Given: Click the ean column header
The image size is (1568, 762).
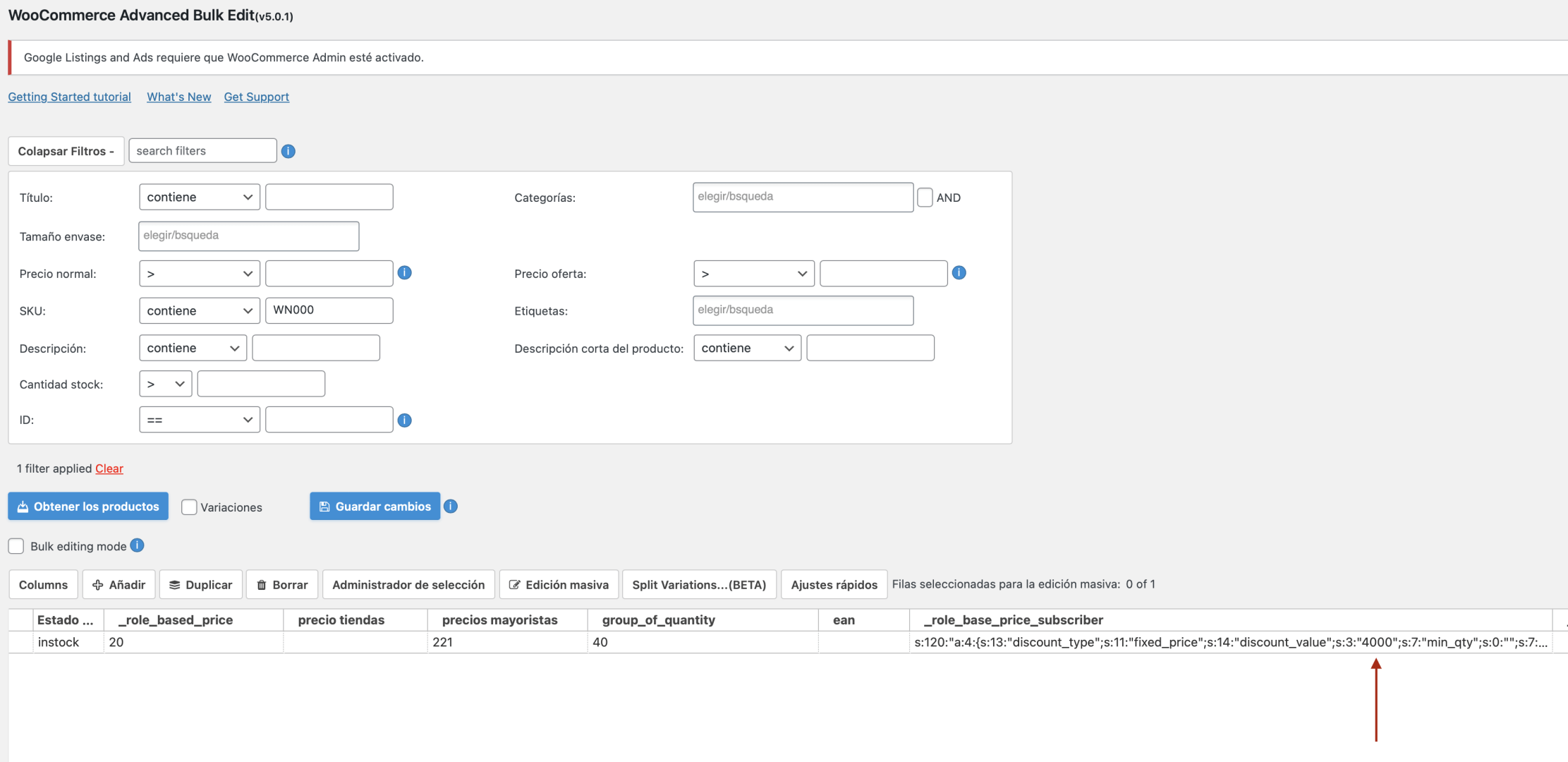Looking at the screenshot, I should (863, 620).
